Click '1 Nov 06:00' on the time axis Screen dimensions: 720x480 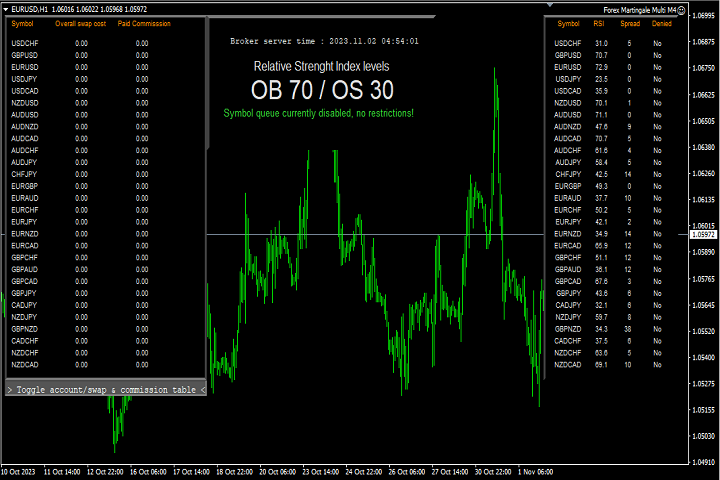point(535,472)
